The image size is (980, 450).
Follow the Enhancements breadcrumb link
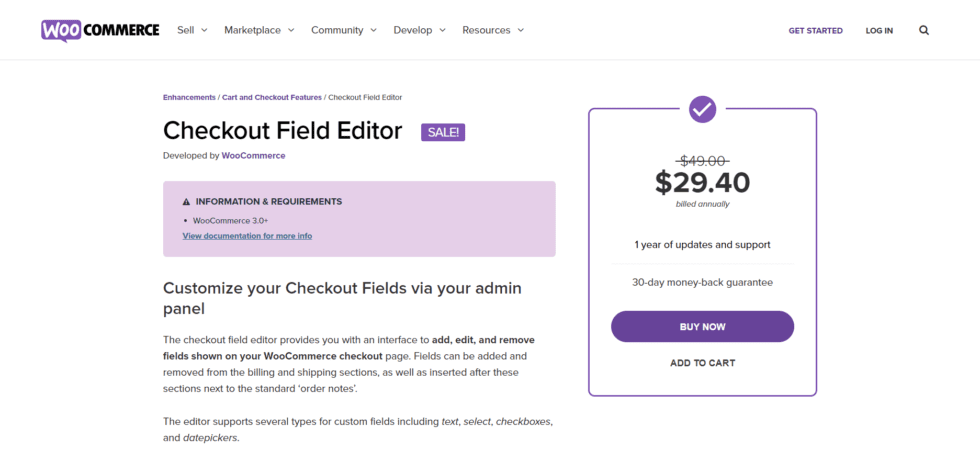click(x=189, y=98)
